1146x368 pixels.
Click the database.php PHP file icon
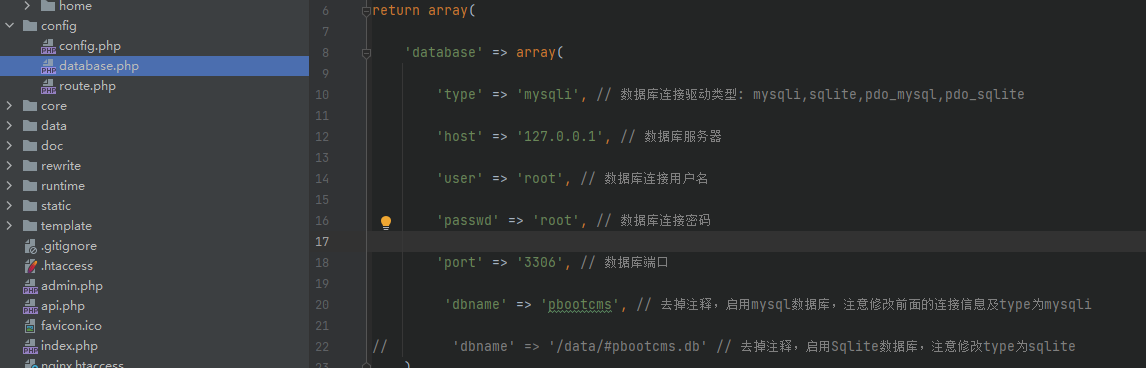[48, 66]
